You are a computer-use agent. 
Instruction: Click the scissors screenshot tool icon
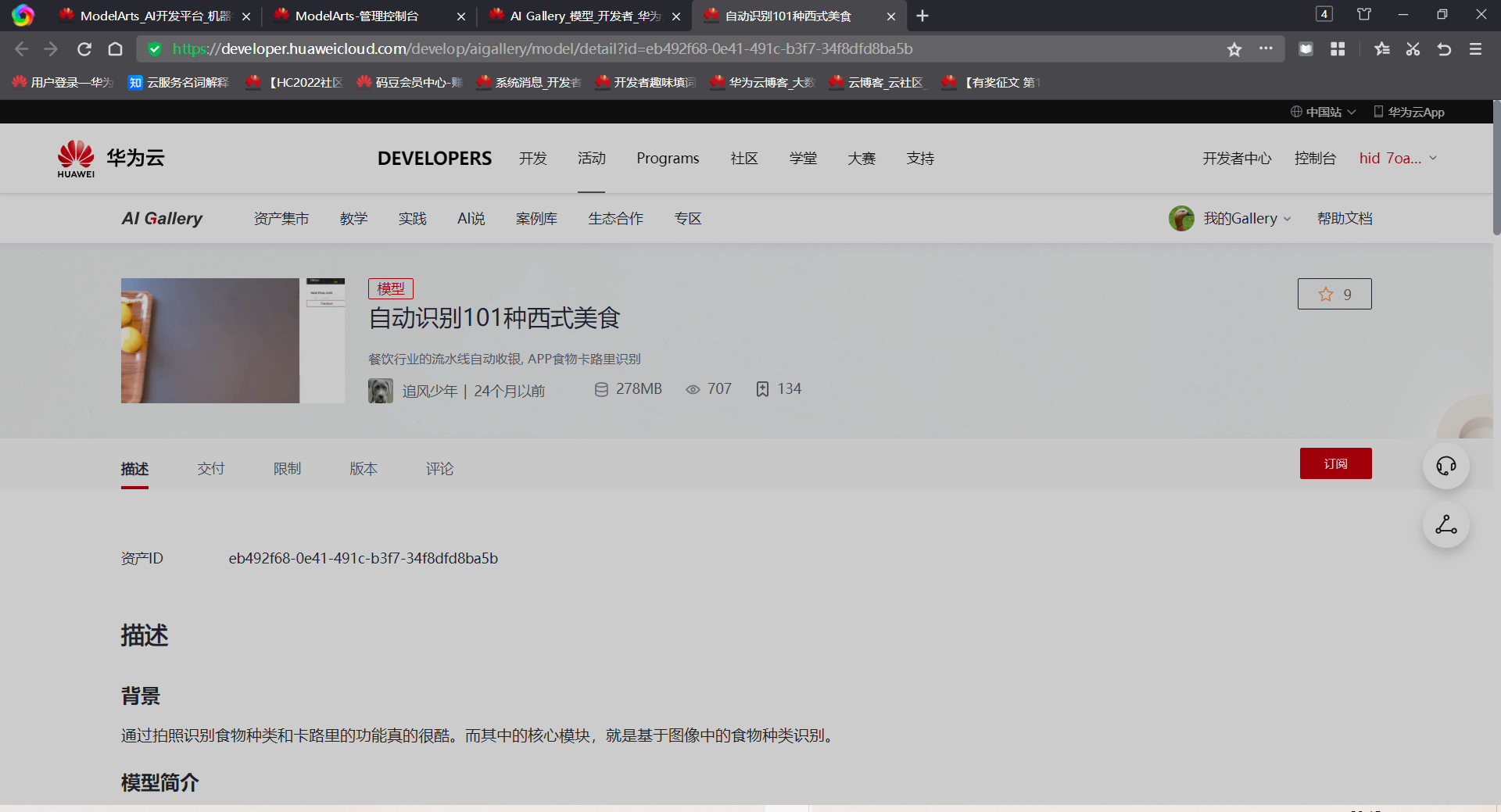[x=1413, y=49]
